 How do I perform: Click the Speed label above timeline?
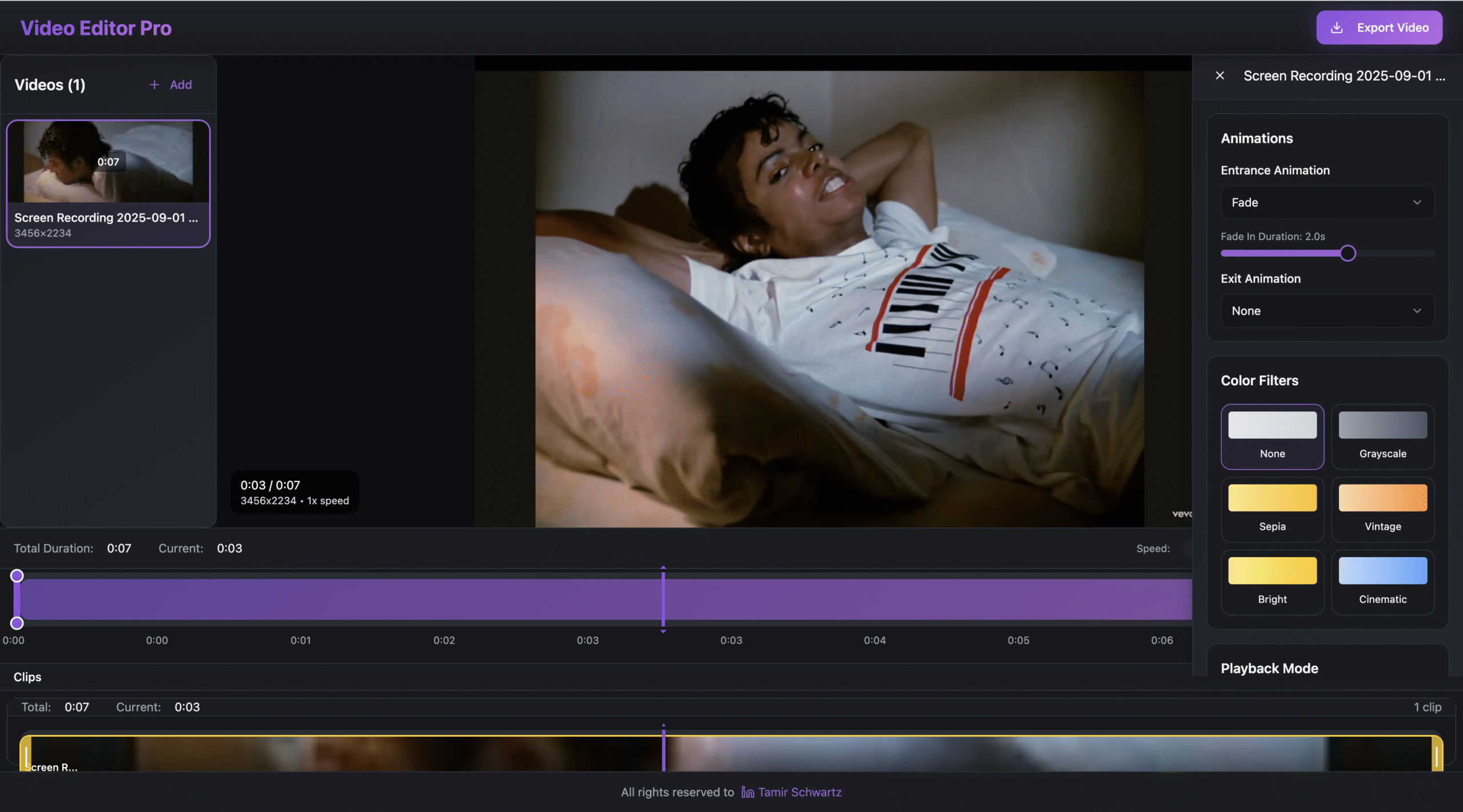click(x=1153, y=549)
